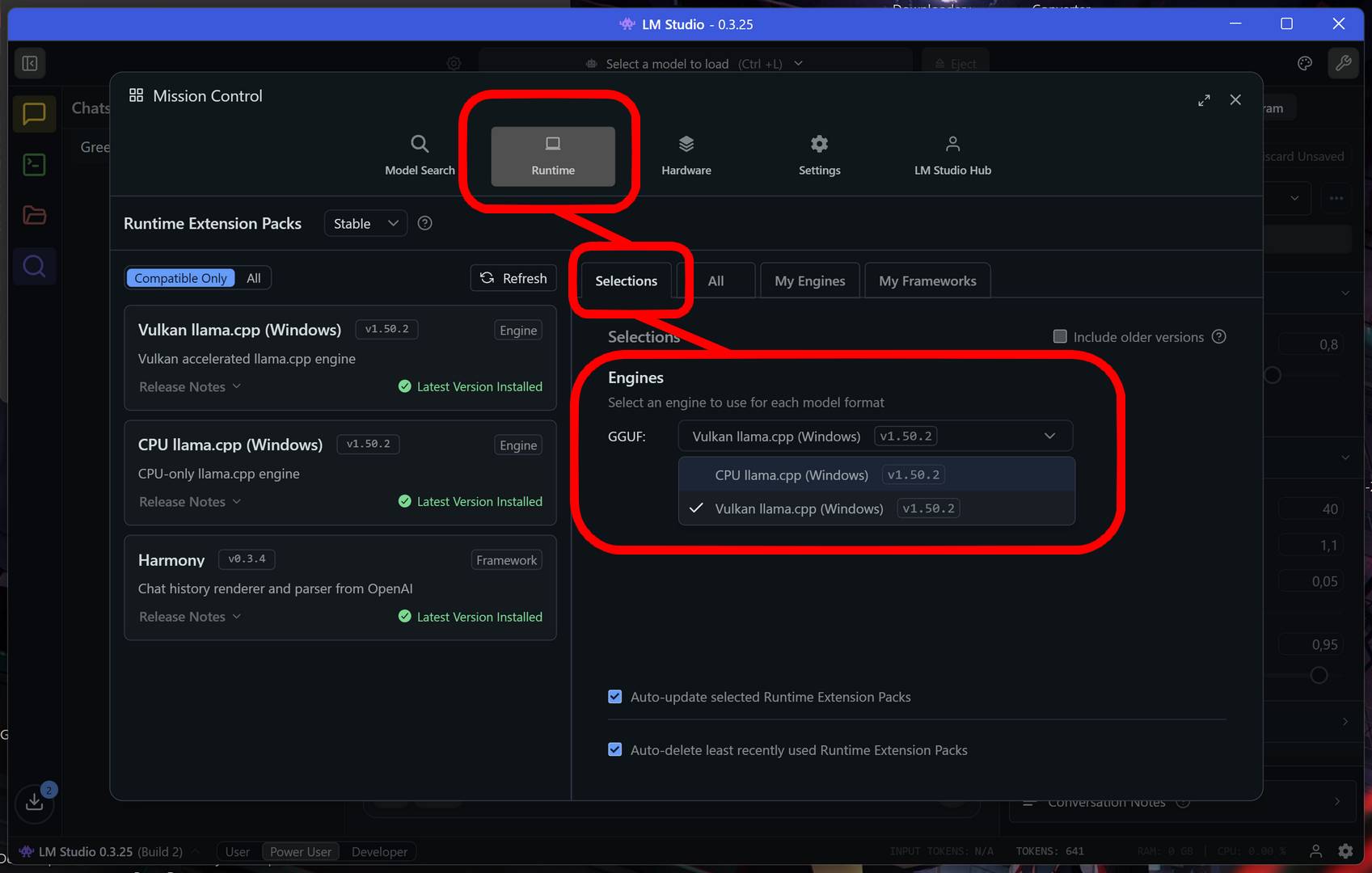Open the Hardware section

(x=686, y=155)
